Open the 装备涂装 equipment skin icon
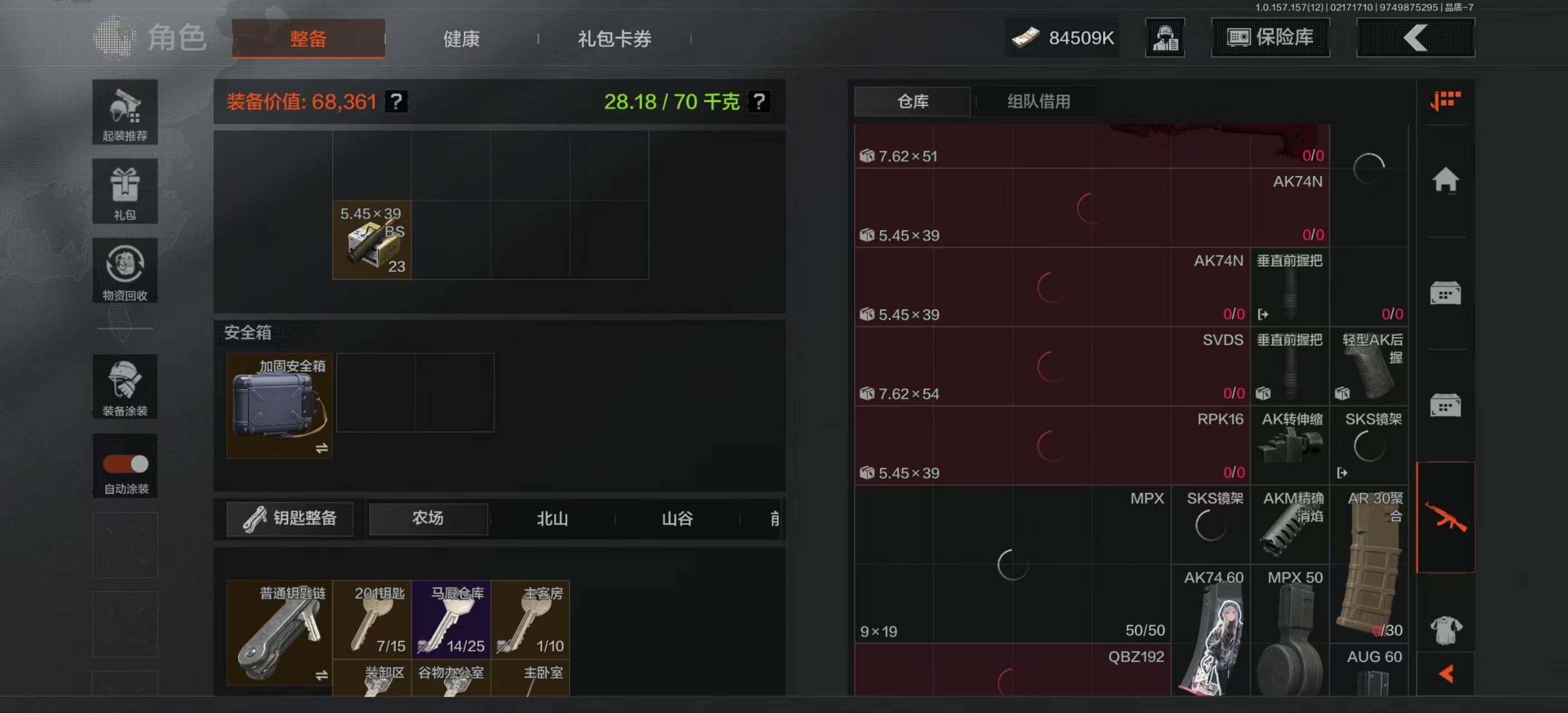The image size is (1568, 713). click(x=125, y=386)
